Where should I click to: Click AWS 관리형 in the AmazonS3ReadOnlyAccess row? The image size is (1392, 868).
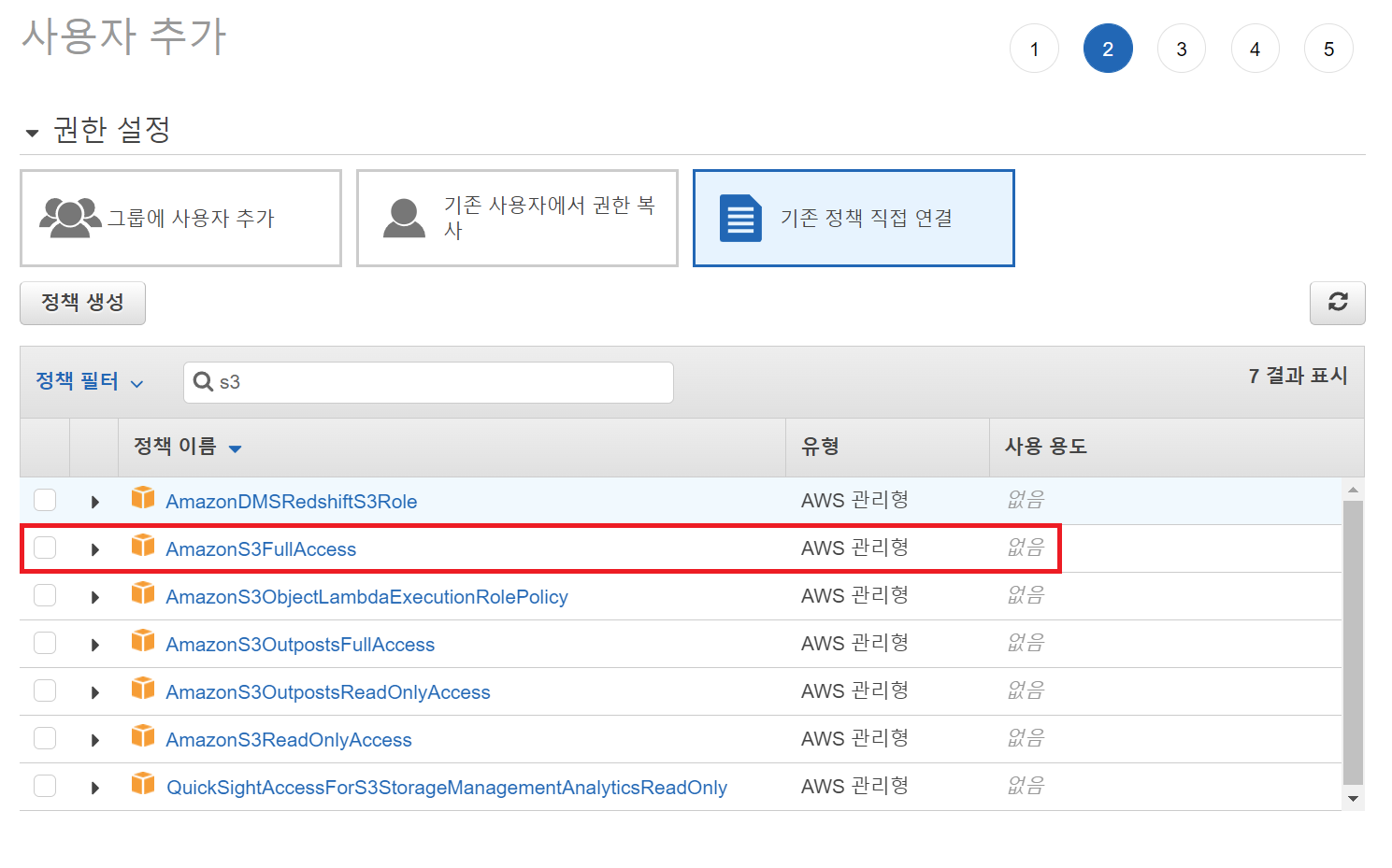(854, 738)
